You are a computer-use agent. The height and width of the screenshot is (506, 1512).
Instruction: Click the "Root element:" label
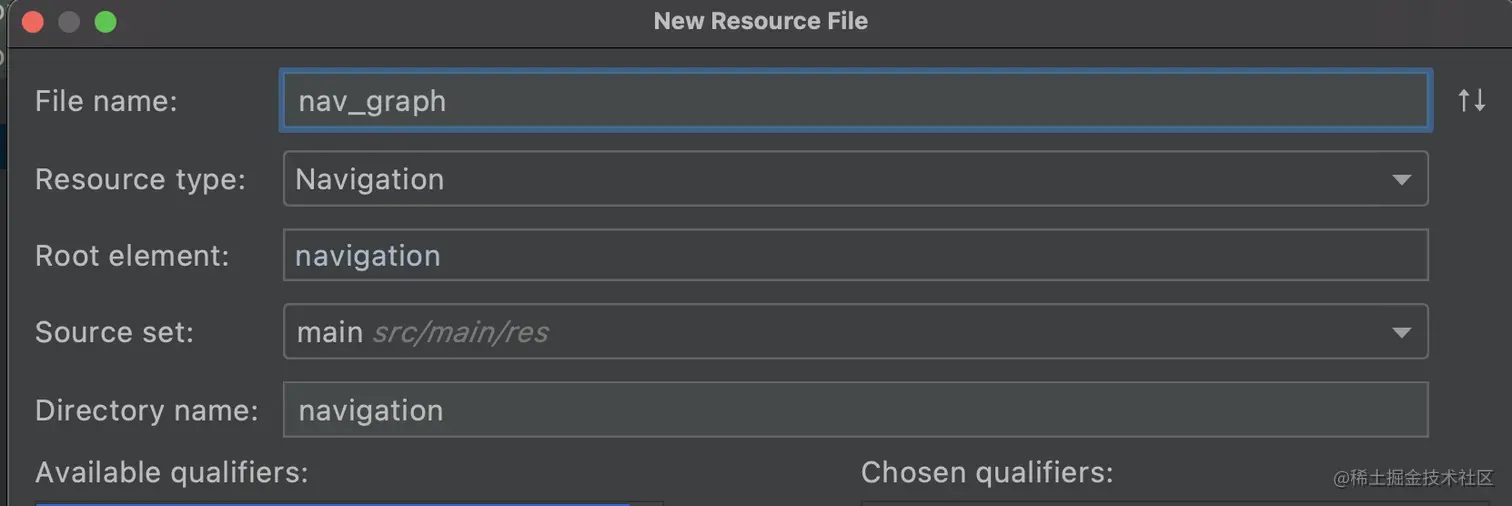132,256
